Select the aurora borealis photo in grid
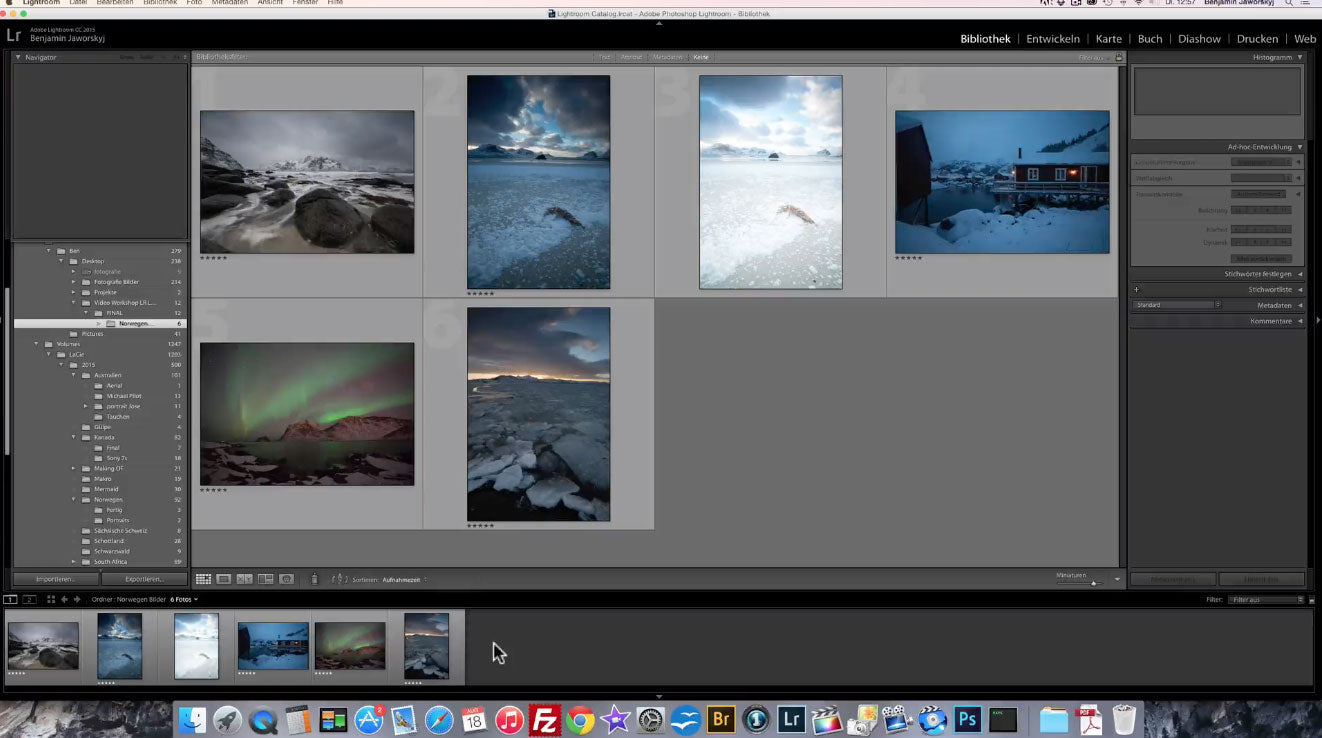The height and width of the screenshot is (738, 1322). coord(307,414)
